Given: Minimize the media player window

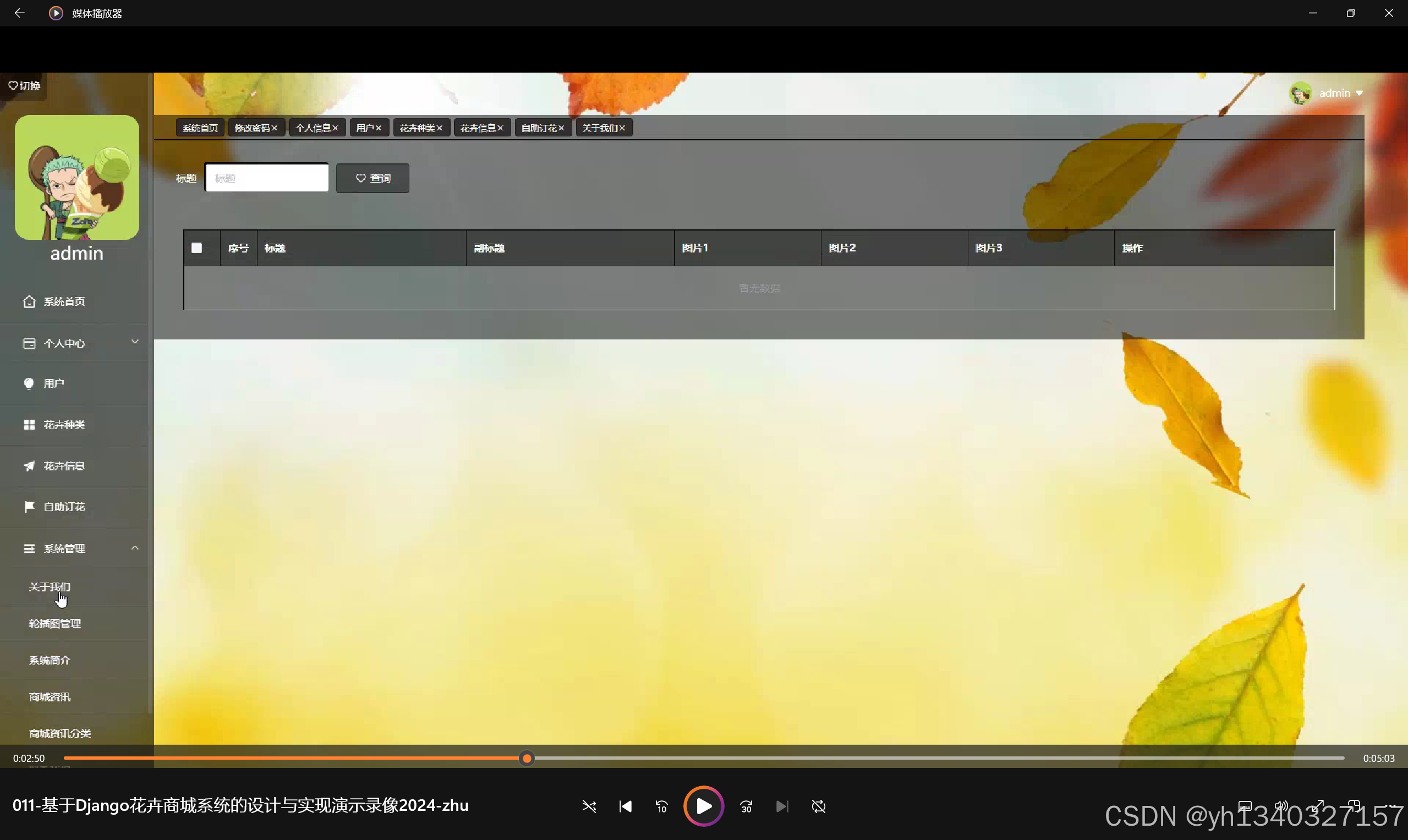Looking at the screenshot, I should tap(1313, 13).
